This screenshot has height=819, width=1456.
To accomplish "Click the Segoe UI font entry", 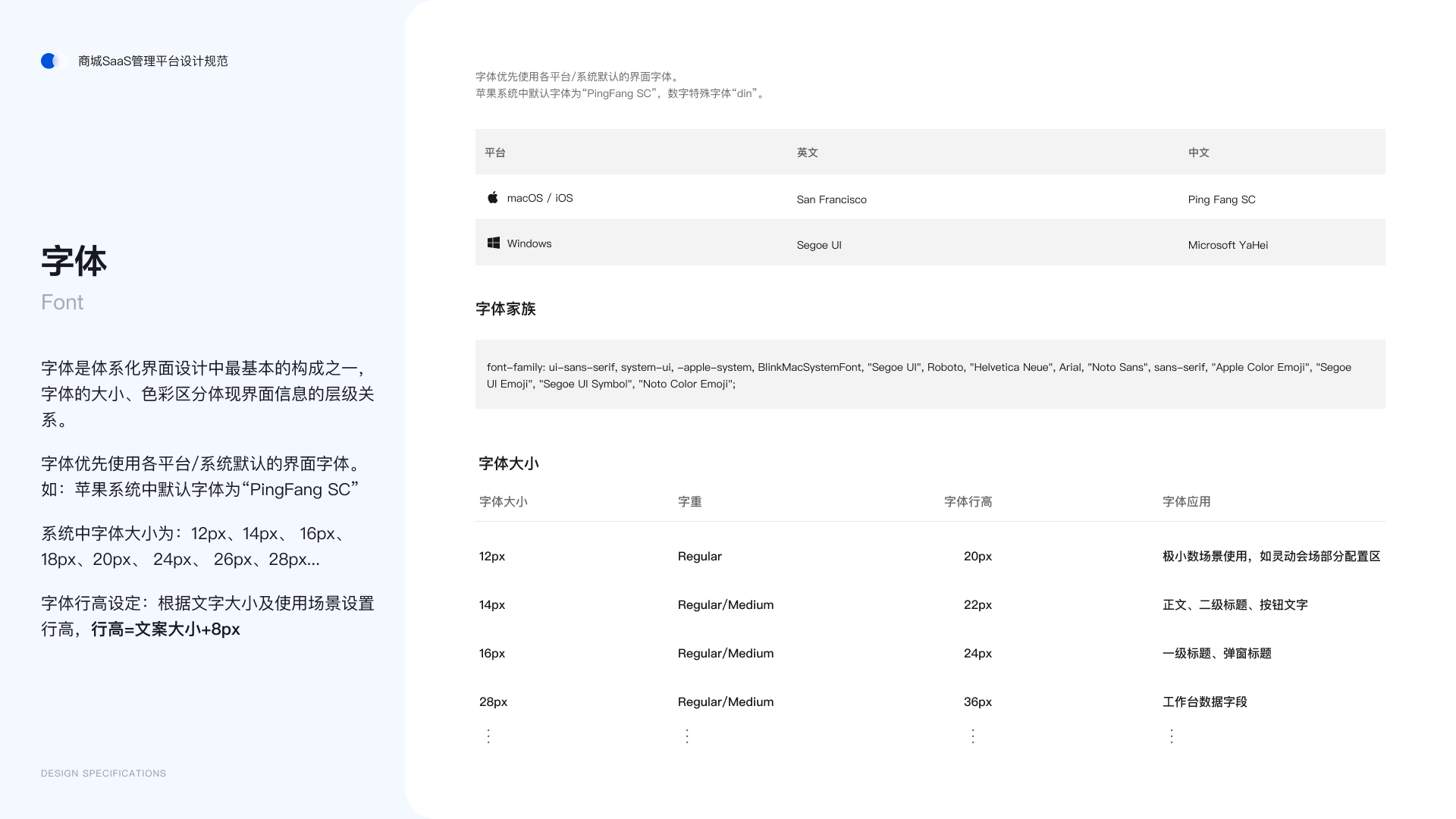I will tap(819, 244).
